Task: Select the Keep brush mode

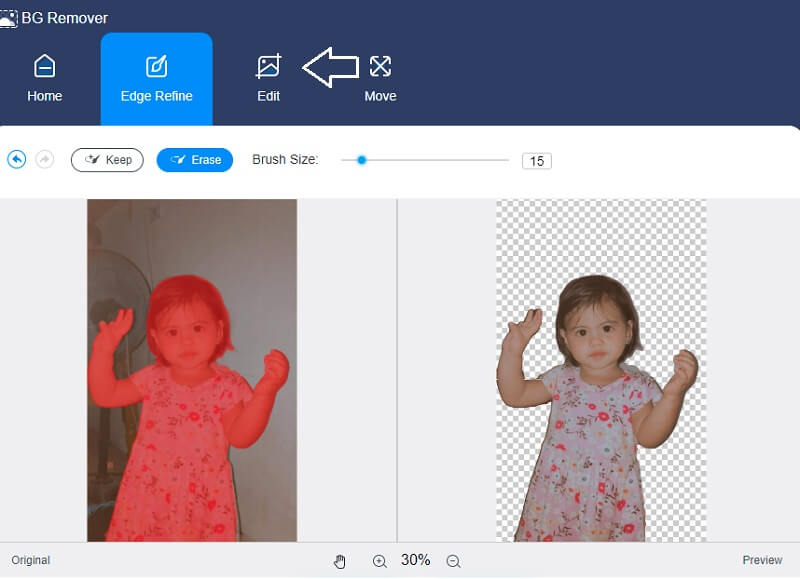Action: click(x=107, y=160)
